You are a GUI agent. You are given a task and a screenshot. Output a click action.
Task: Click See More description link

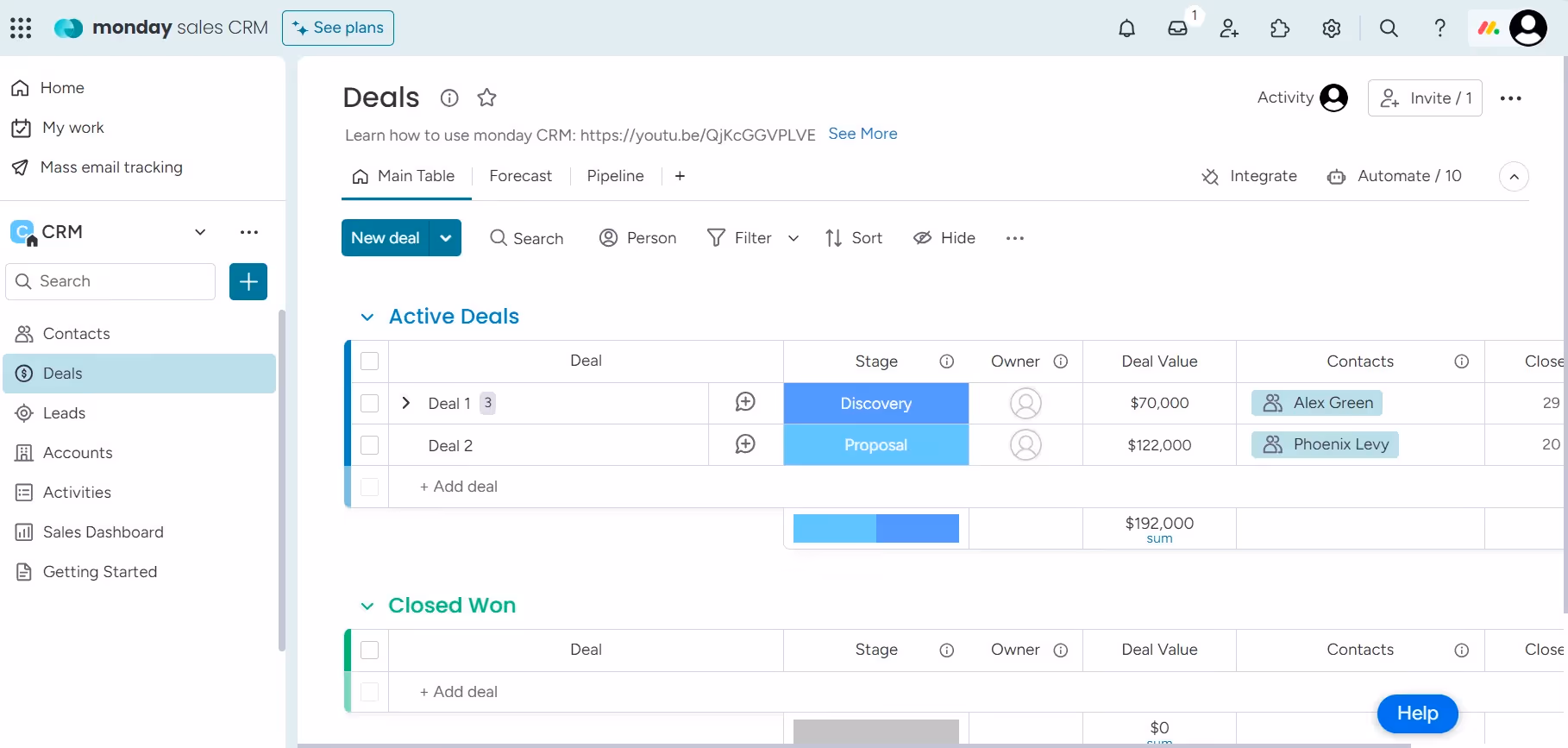pyautogui.click(x=862, y=134)
